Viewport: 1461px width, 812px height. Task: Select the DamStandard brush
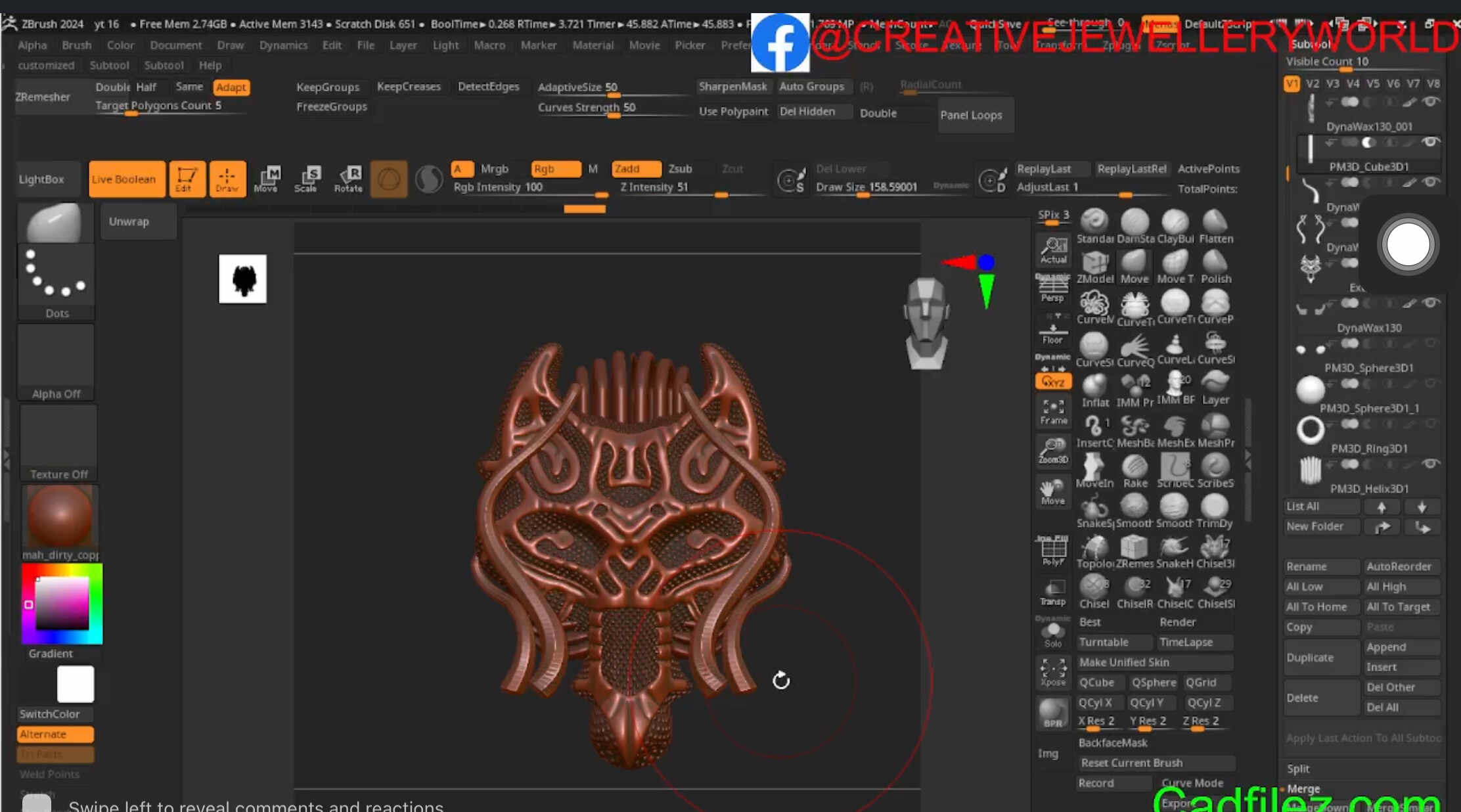[1135, 222]
